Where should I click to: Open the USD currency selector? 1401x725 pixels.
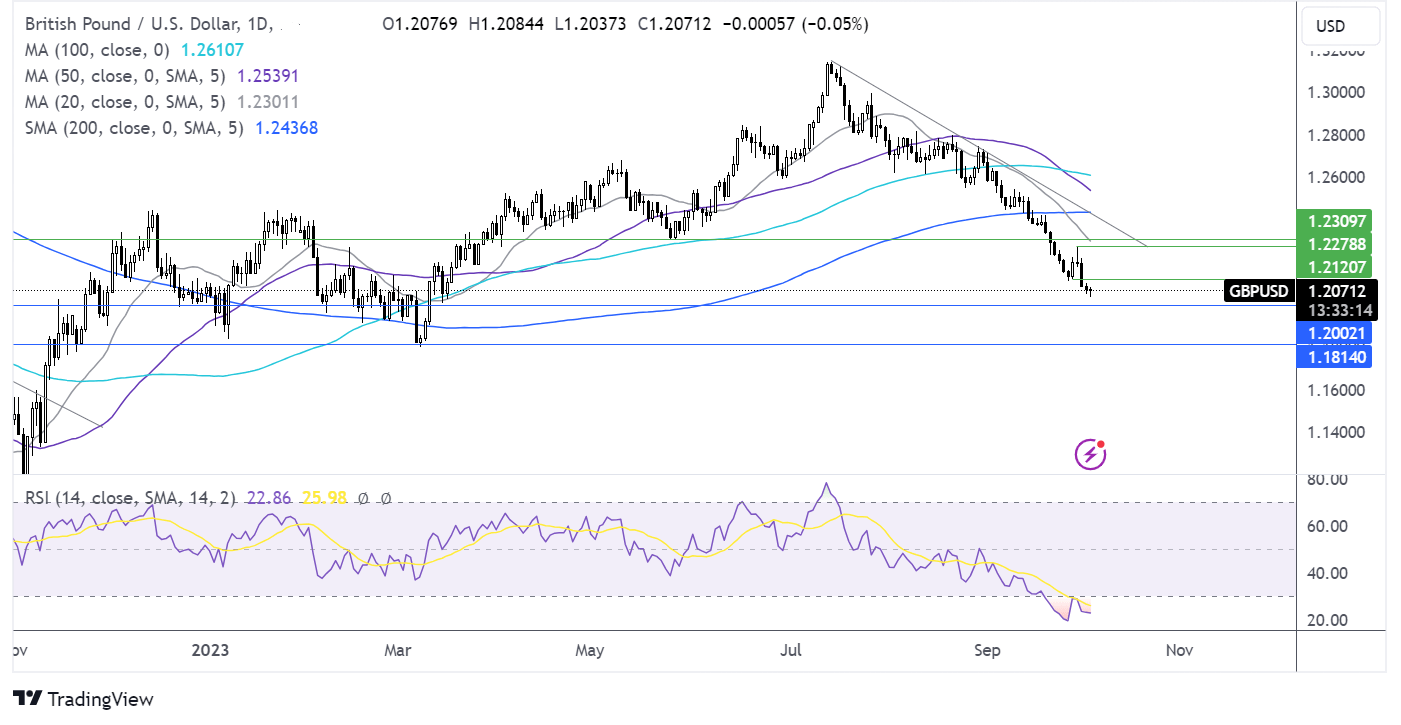(1342, 26)
